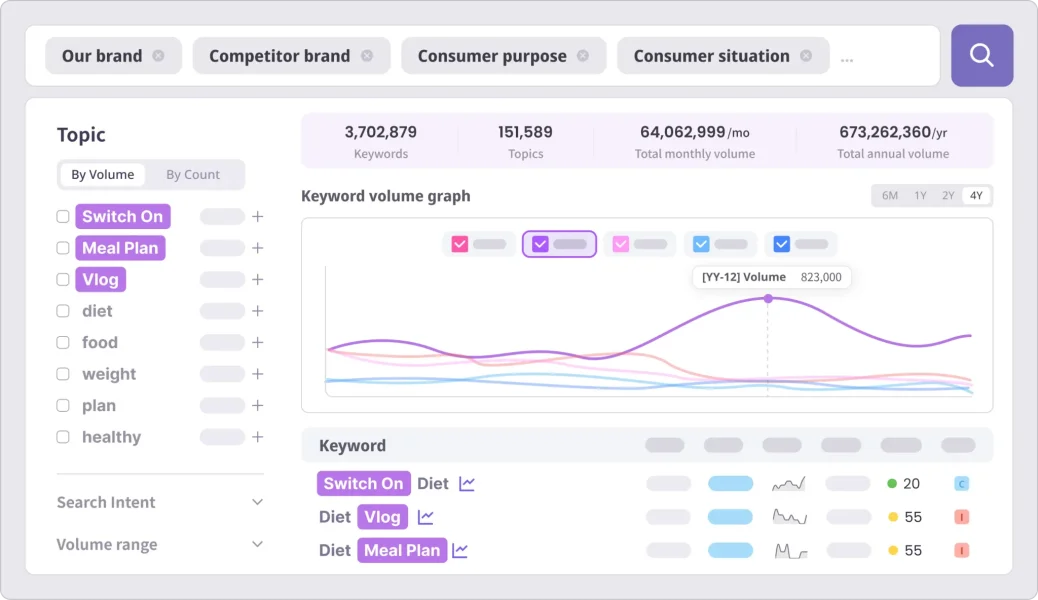Toggle the pink legend checkbox in graph
1038x600 pixels.
coord(460,244)
